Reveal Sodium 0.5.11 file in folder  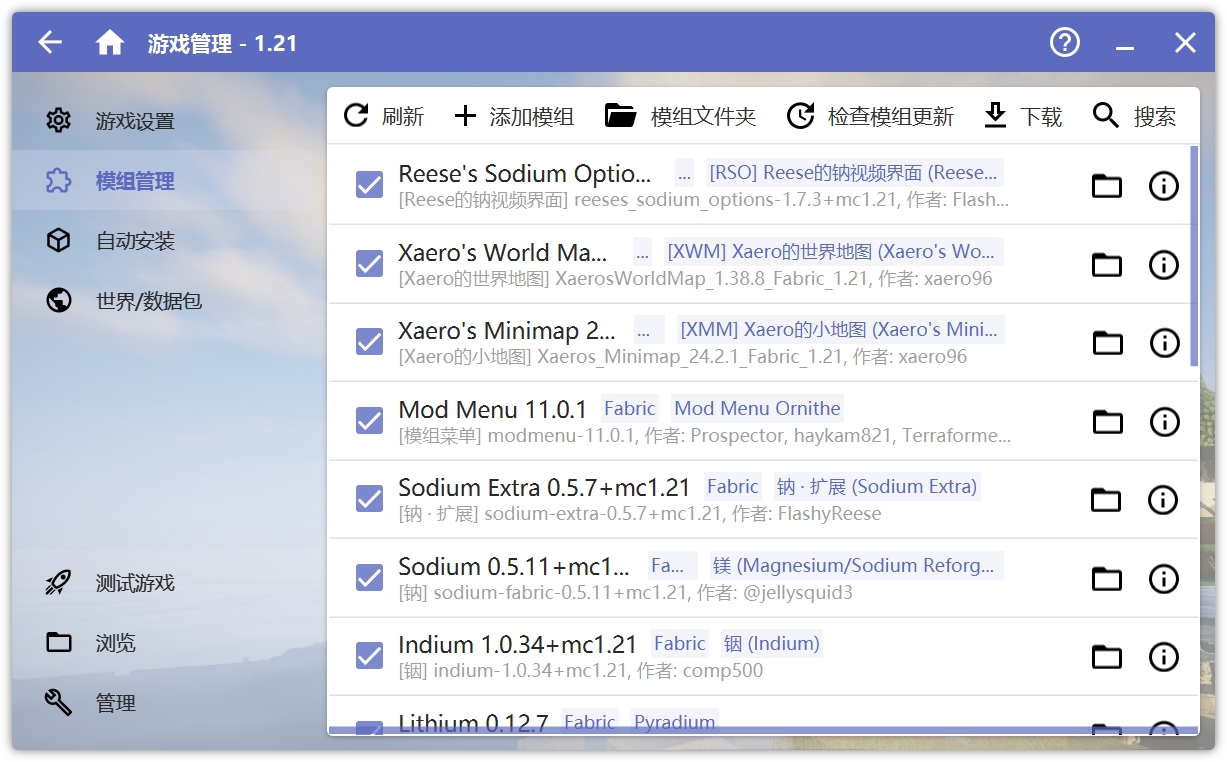(1106, 578)
